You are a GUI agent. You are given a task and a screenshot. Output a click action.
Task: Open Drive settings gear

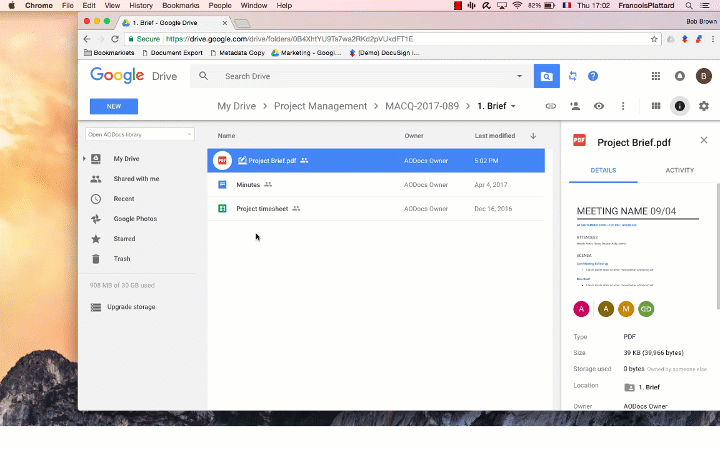703,106
